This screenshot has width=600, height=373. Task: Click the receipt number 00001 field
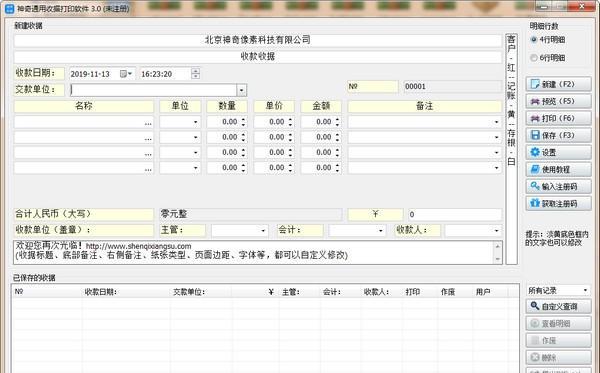click(452, 86)
